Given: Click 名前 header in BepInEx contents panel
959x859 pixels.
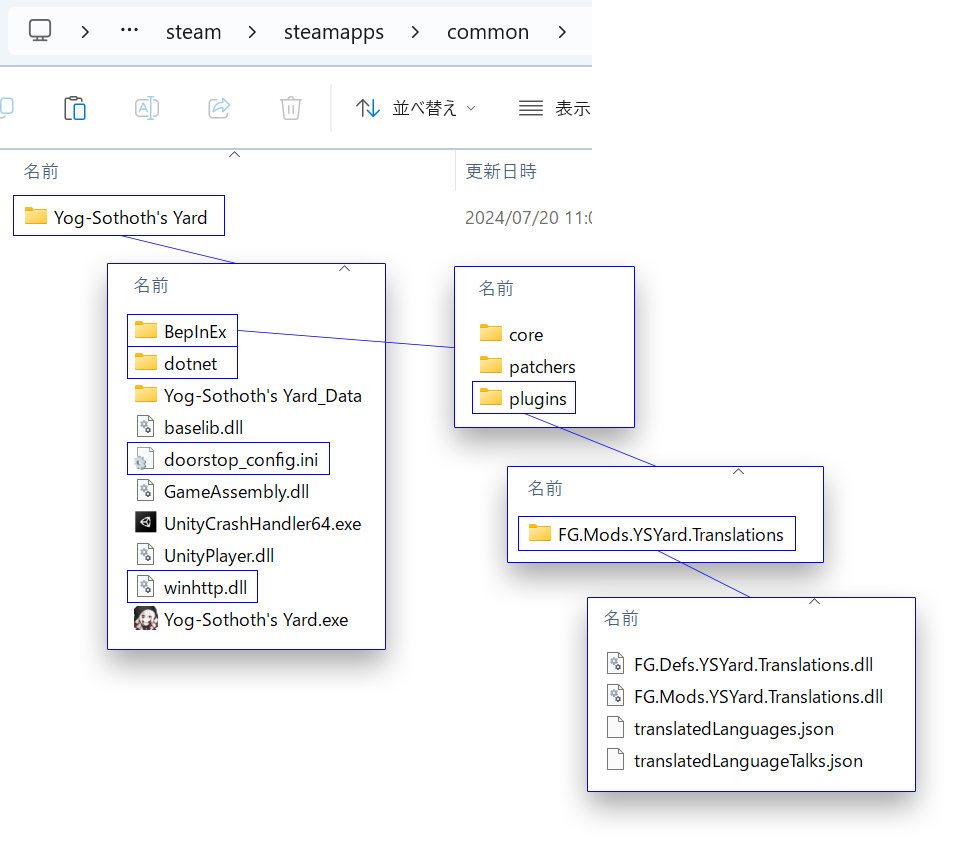Looking at the screenshot, I should coord(496,288).
